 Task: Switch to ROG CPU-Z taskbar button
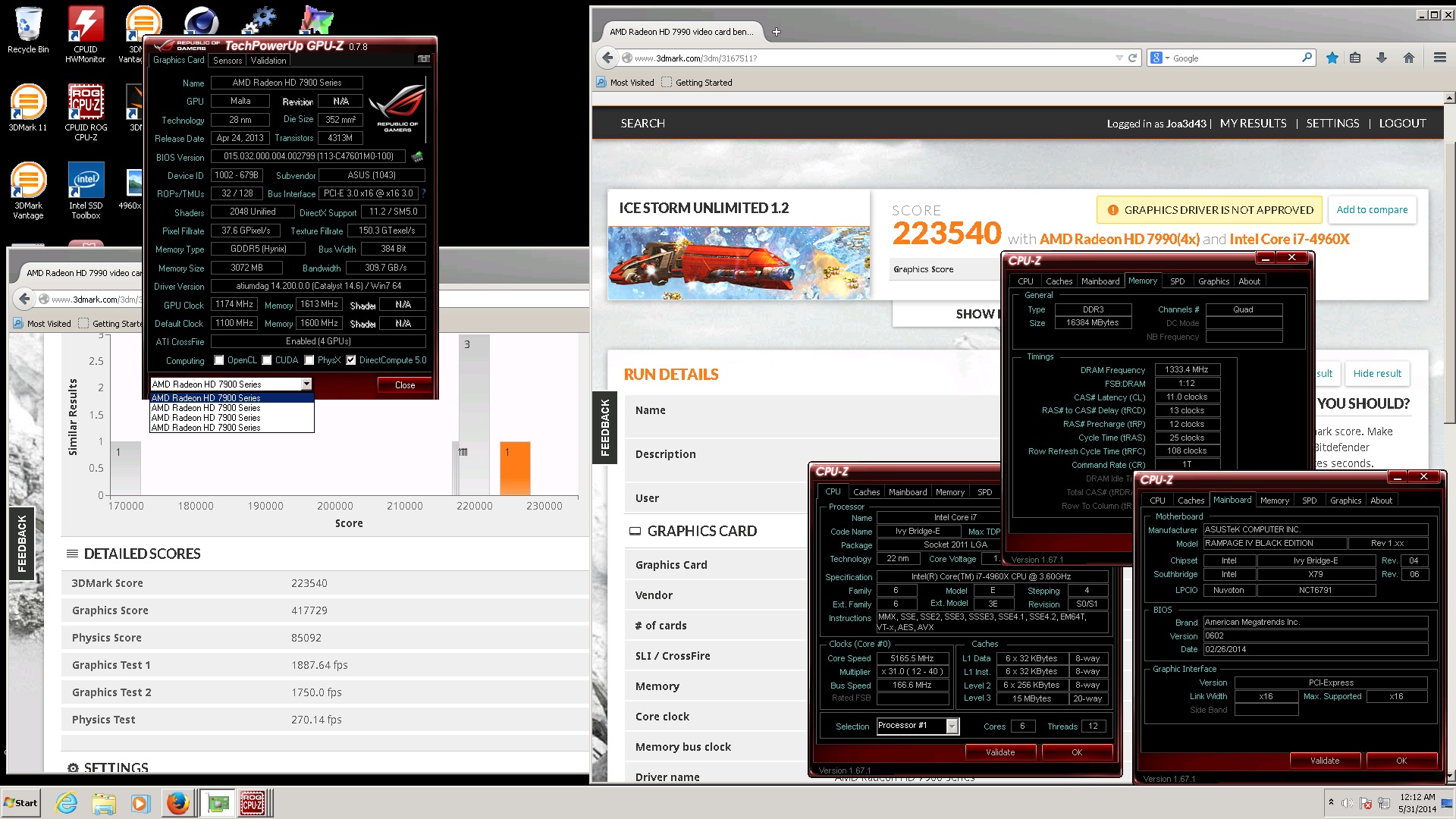(254, 803)
